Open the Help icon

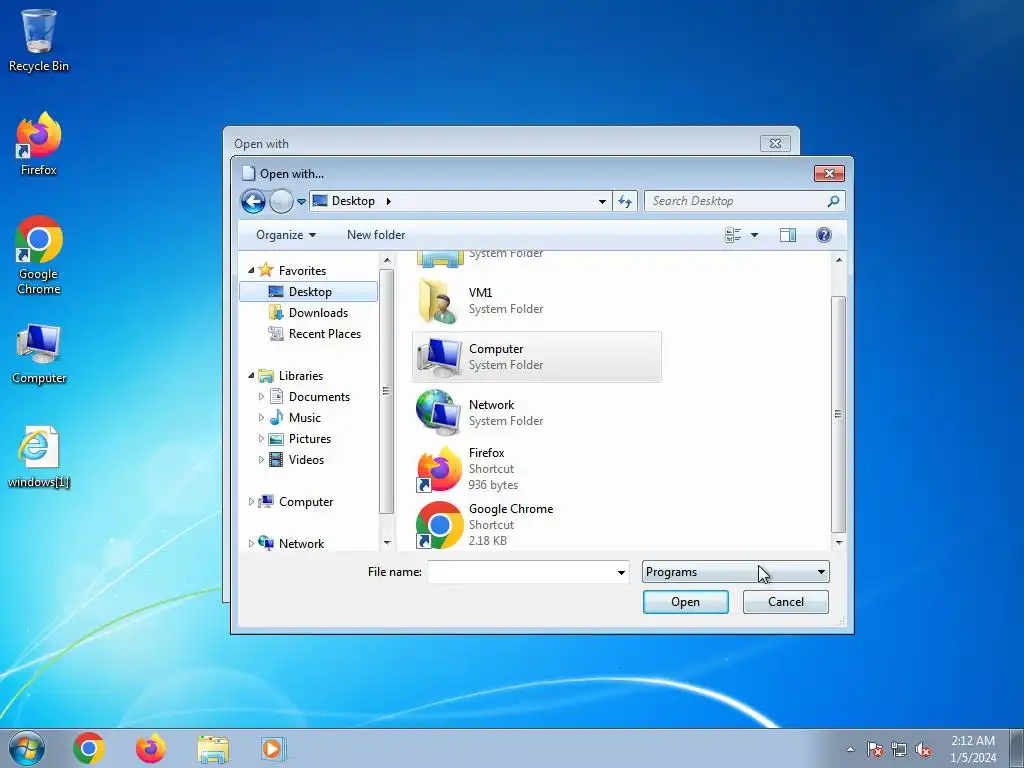pos(824,235)
